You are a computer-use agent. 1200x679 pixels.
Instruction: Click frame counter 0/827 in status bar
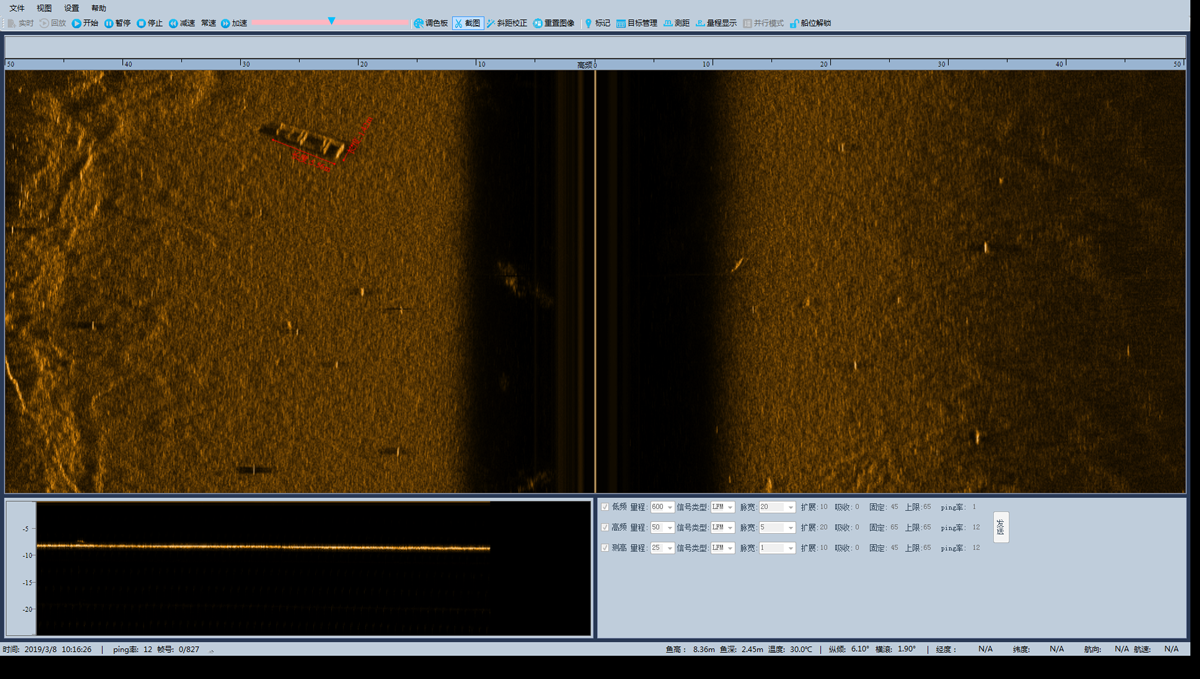coord(187,649)
